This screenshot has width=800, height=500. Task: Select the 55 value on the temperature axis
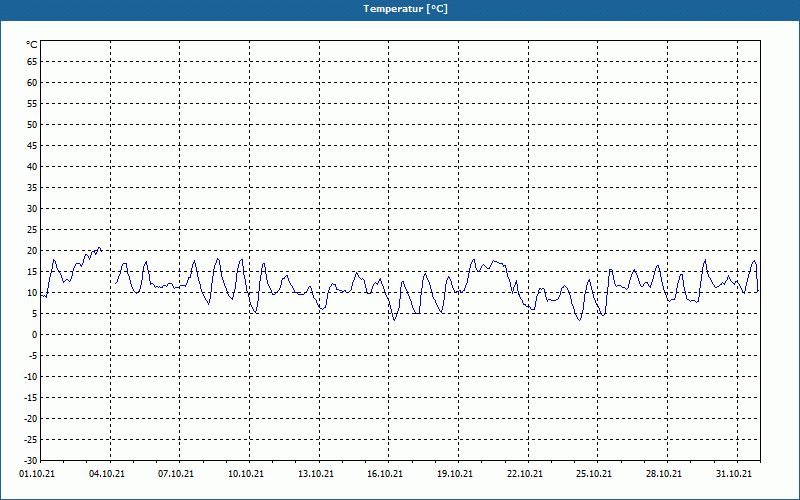point(32,104)
